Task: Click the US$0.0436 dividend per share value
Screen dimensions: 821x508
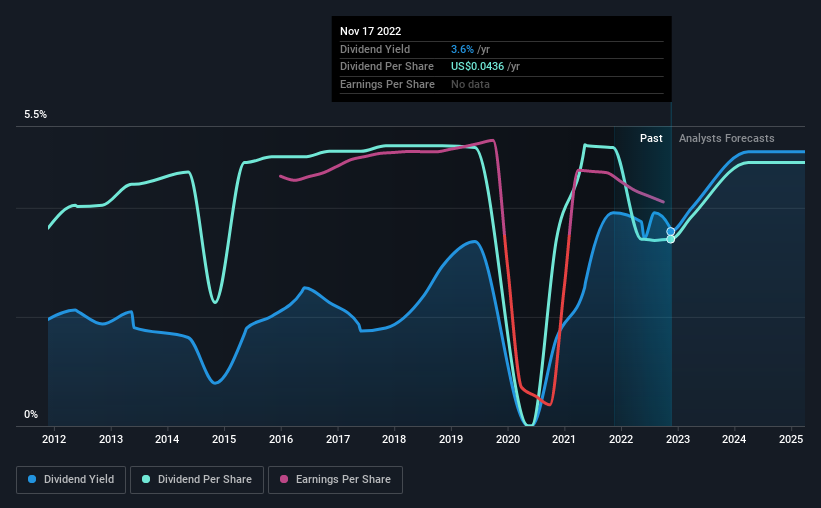Action: 478,67
